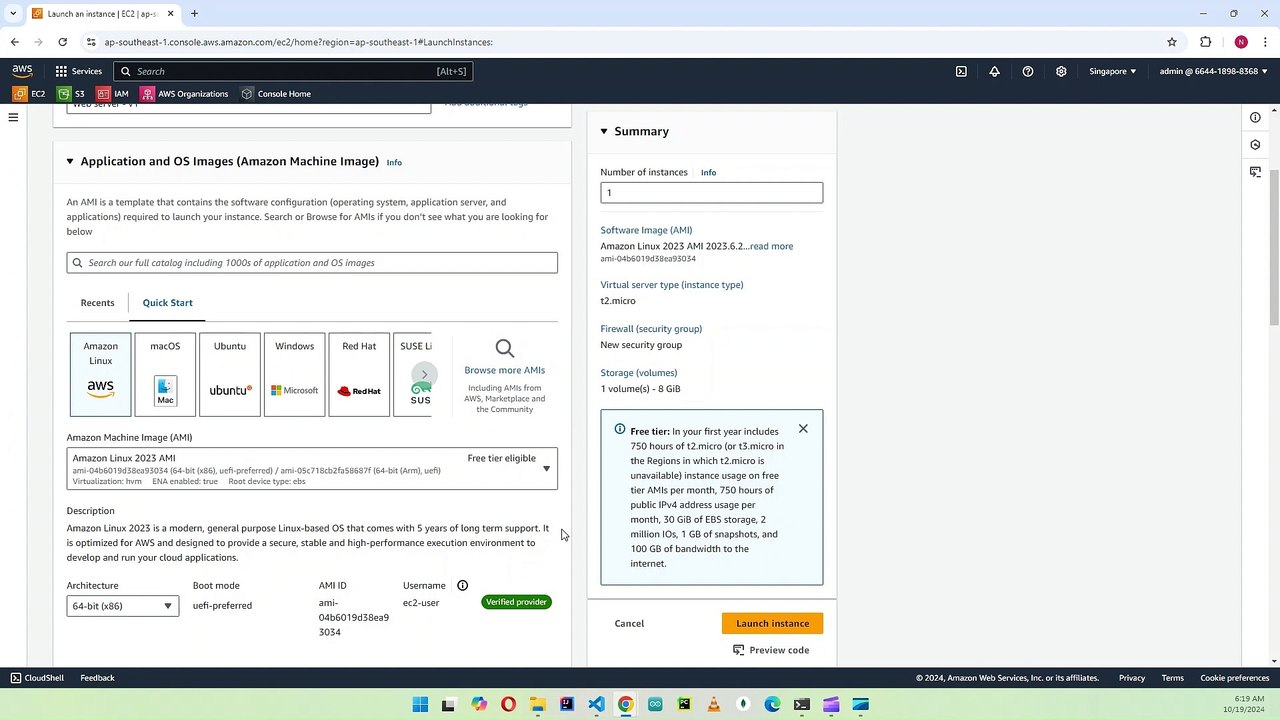Open Chrome profile avatar
This screenshot has height=720, width=1280.
1241,42
